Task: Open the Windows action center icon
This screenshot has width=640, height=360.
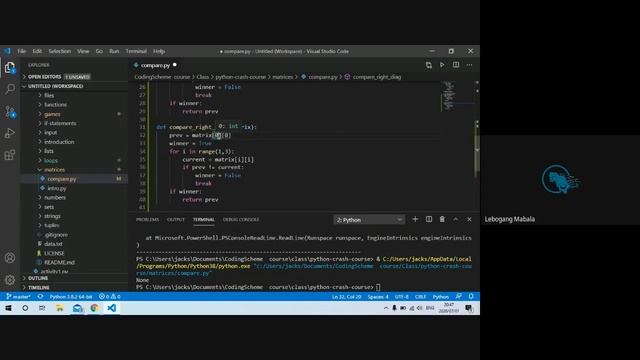Action: pyautogui.click(x=469, y=308)
